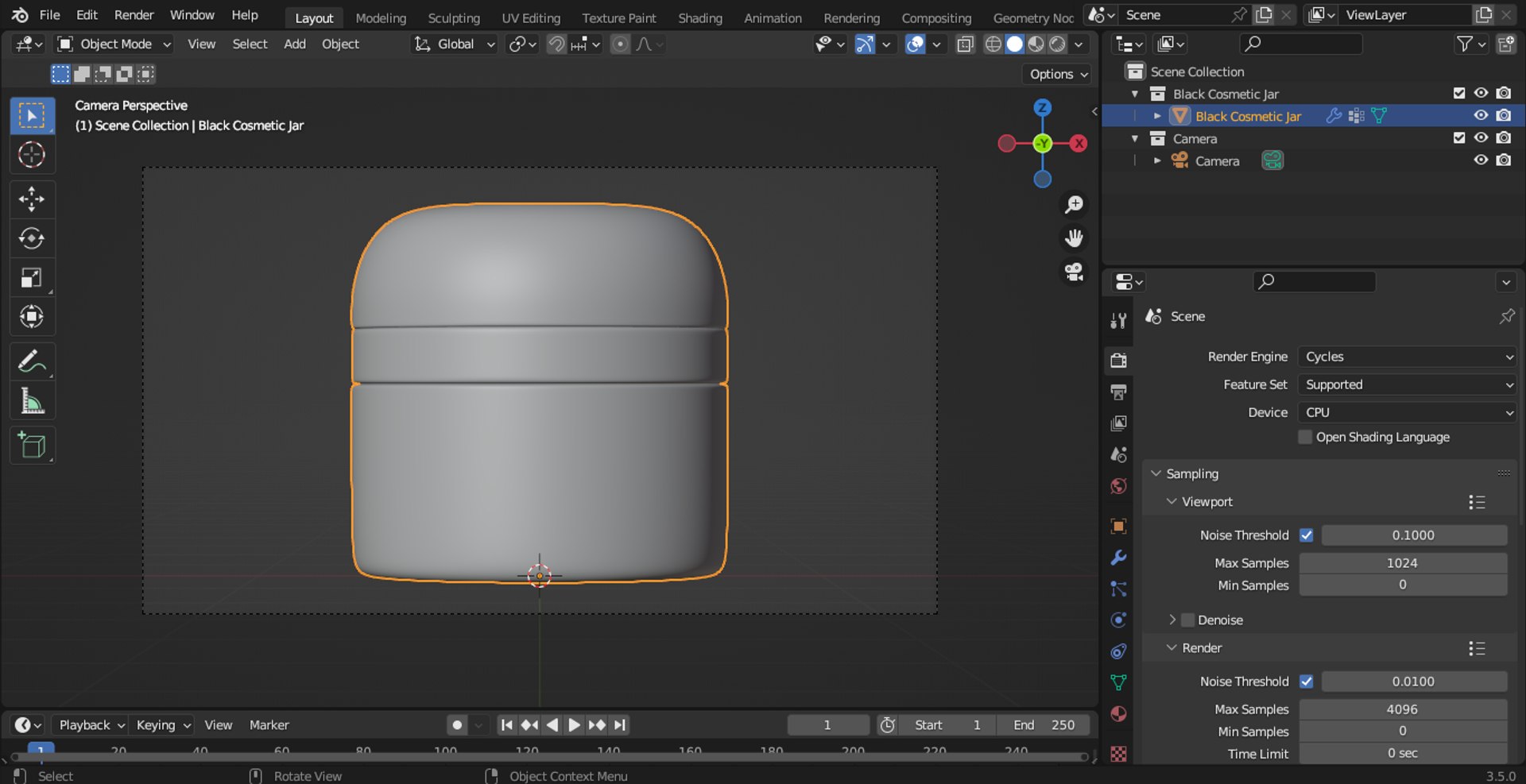Viewport: 1526px width, 784px height.
Task: Open the View Layer properties tab
Action: click(1118, 423)
